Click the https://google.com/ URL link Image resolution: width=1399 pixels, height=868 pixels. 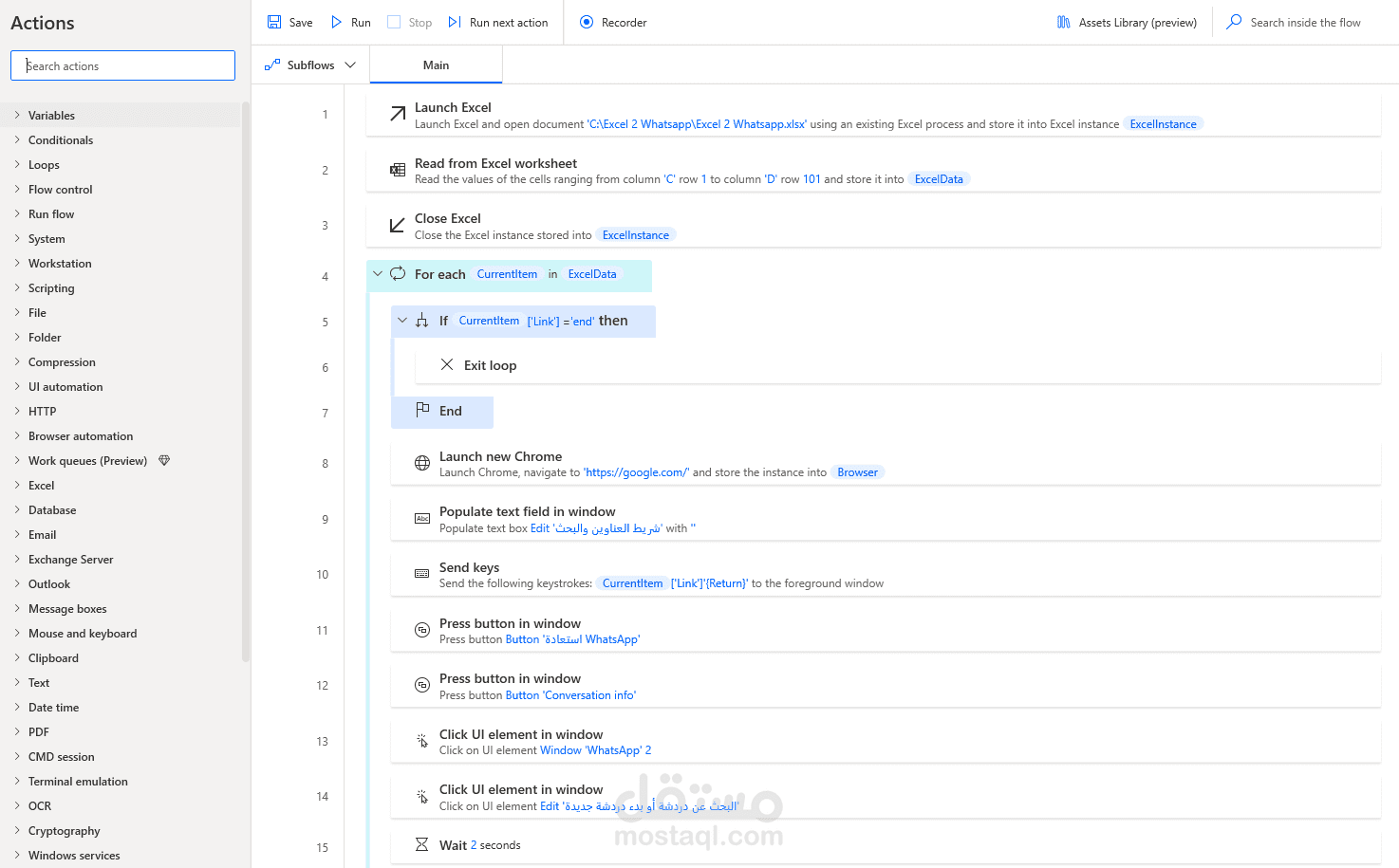[x=637, y=472]
